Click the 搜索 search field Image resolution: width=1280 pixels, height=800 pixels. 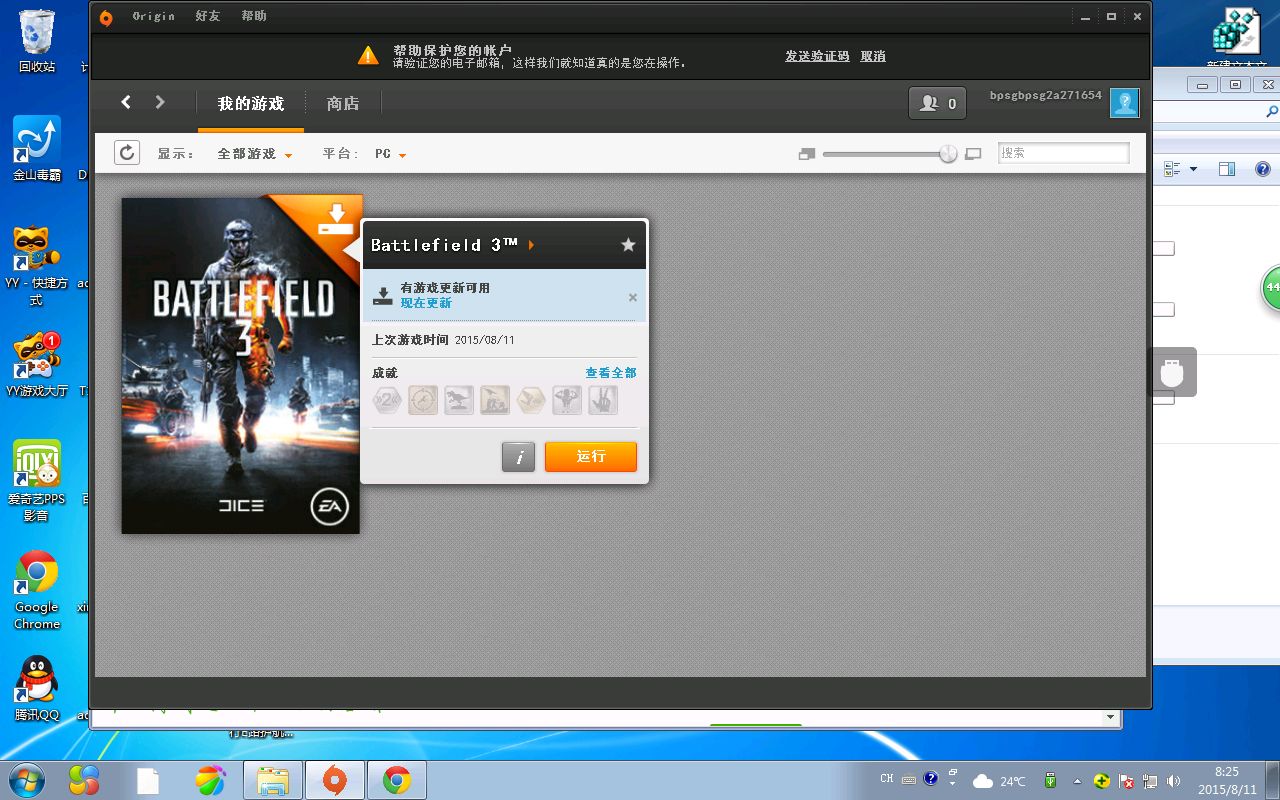[x=1063, y=153]
